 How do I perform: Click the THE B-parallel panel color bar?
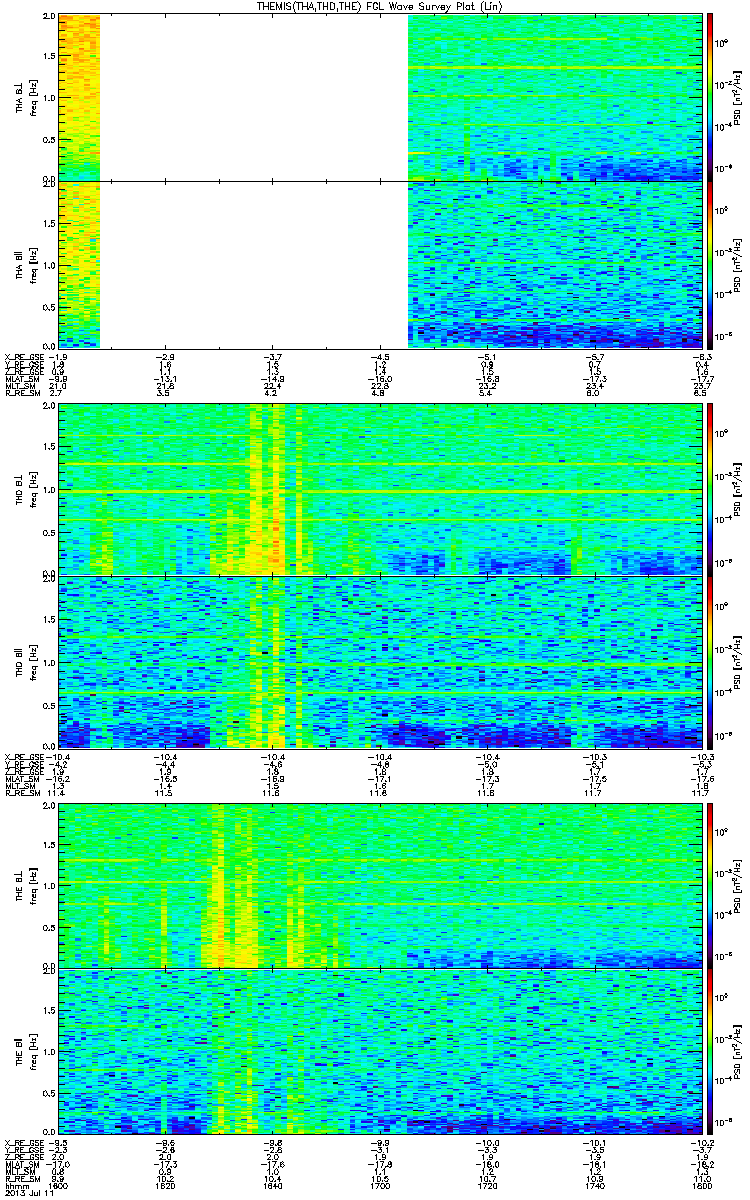click(710, 1051)
